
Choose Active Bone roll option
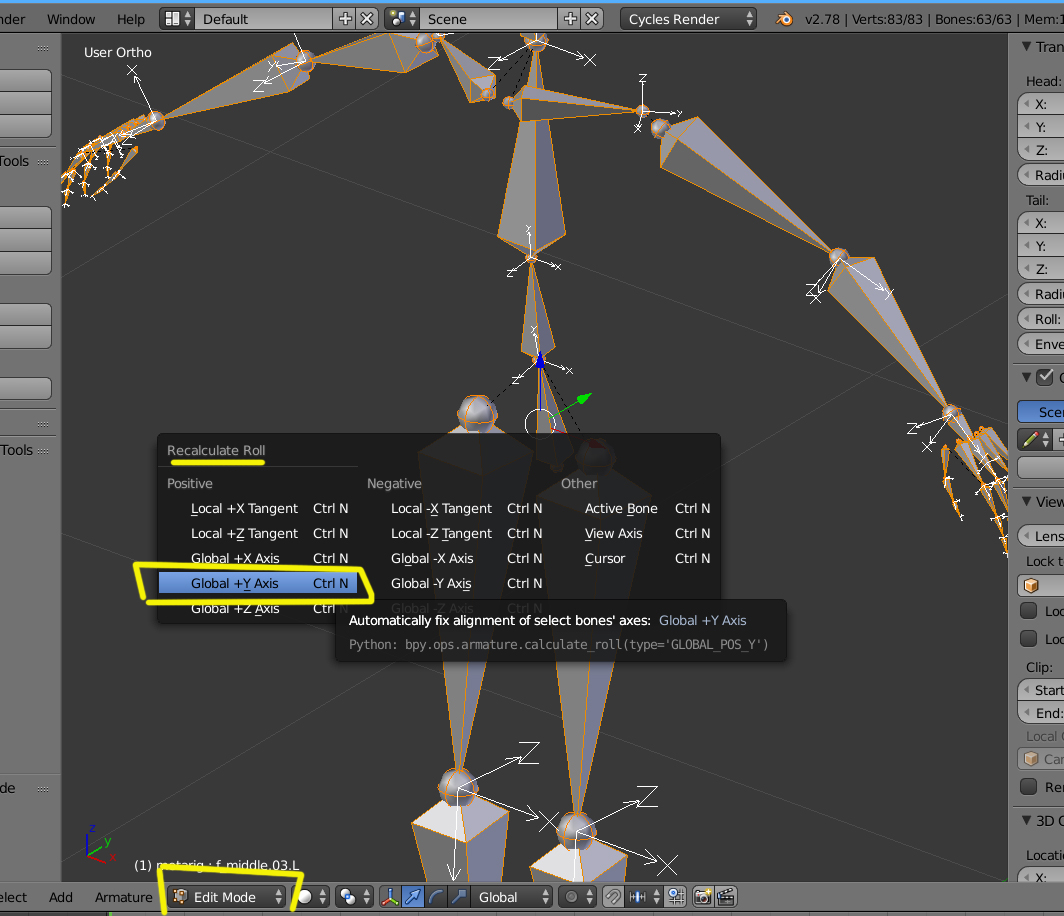pyautogui.click(x=636, y=508)
